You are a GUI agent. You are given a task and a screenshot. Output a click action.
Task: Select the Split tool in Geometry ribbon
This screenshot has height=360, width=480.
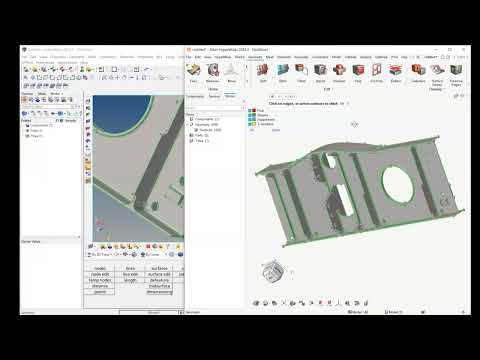point(263,73)
